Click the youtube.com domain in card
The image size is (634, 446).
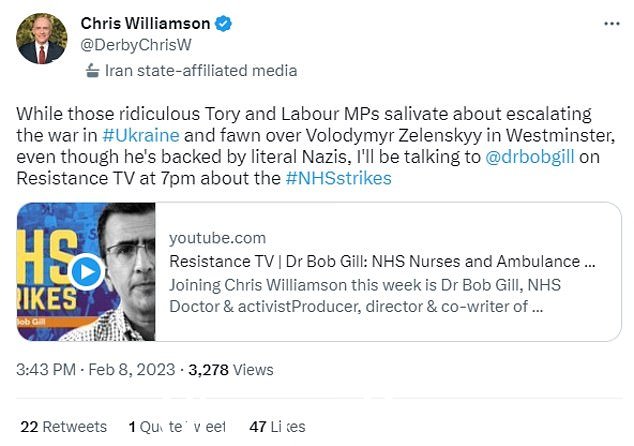coord(217,238)
